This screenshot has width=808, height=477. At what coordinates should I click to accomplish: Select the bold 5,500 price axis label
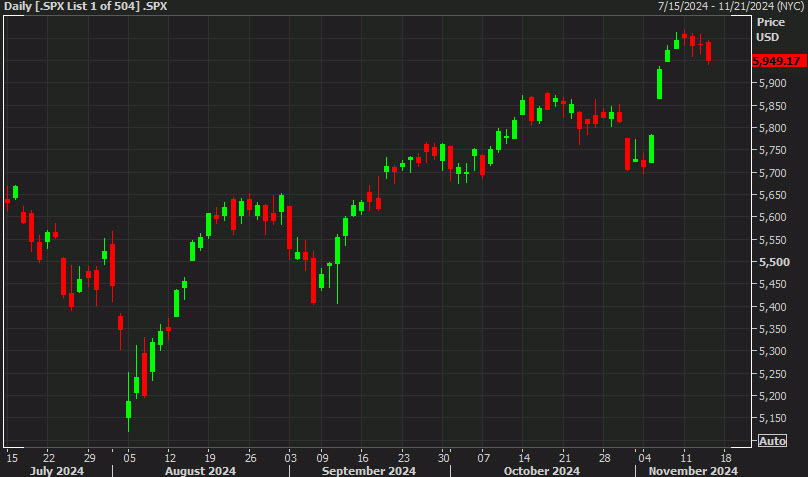click(x=774, y=262)
